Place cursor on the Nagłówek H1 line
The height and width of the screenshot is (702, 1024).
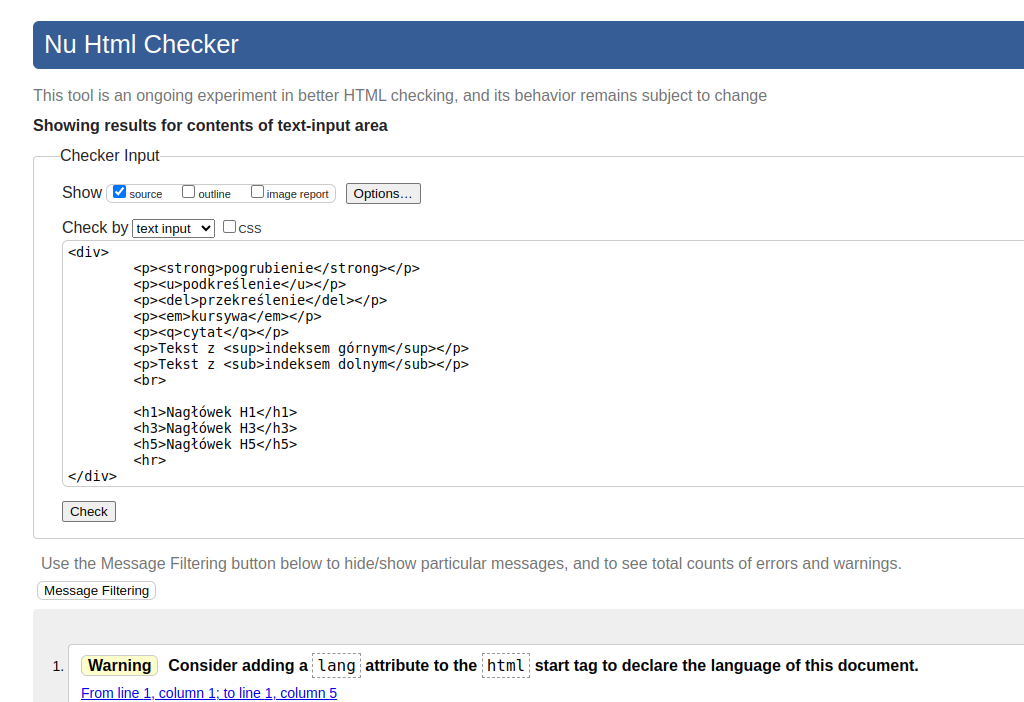click(215, 412)
